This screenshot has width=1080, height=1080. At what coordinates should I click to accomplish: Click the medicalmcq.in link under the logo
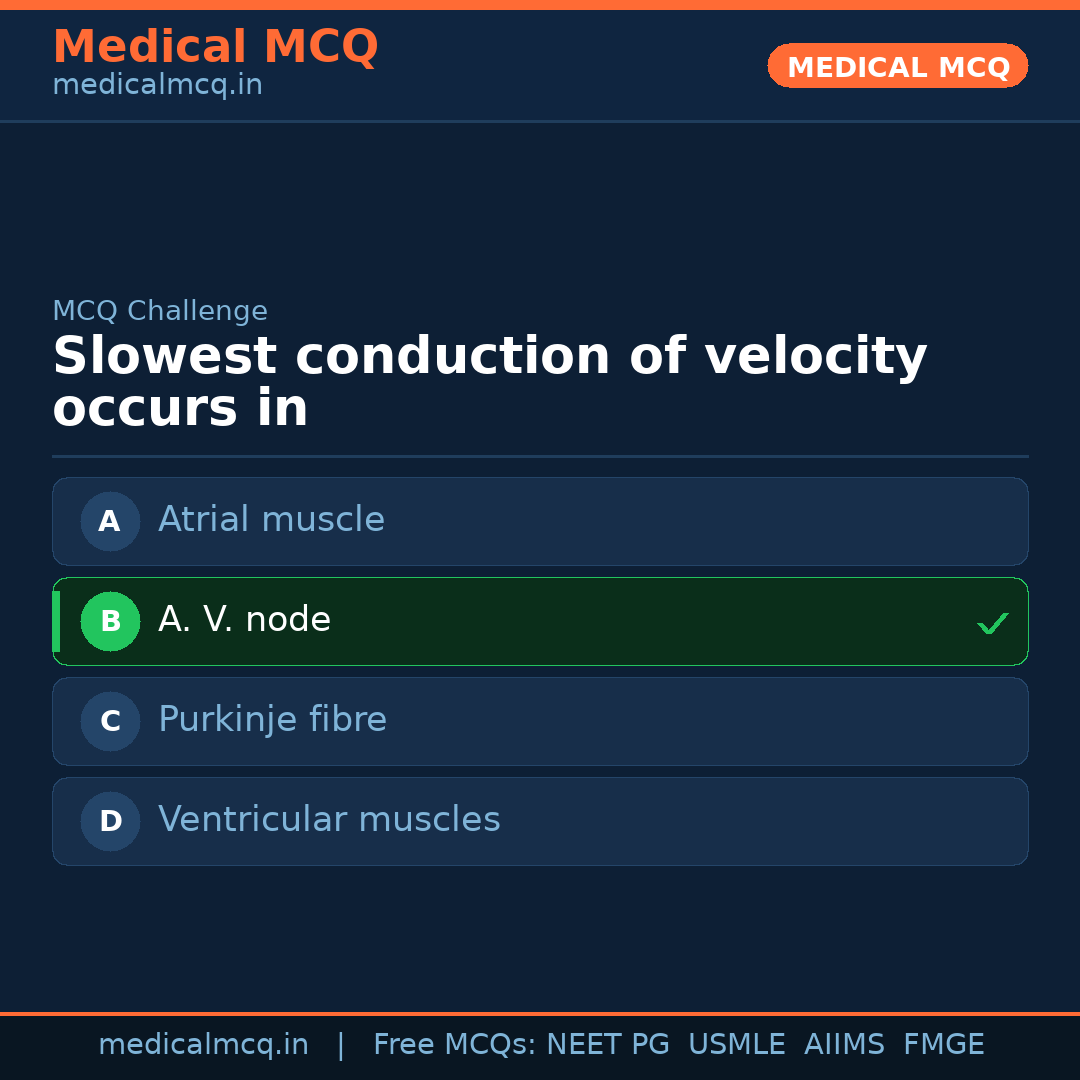(x=157, y=84)
